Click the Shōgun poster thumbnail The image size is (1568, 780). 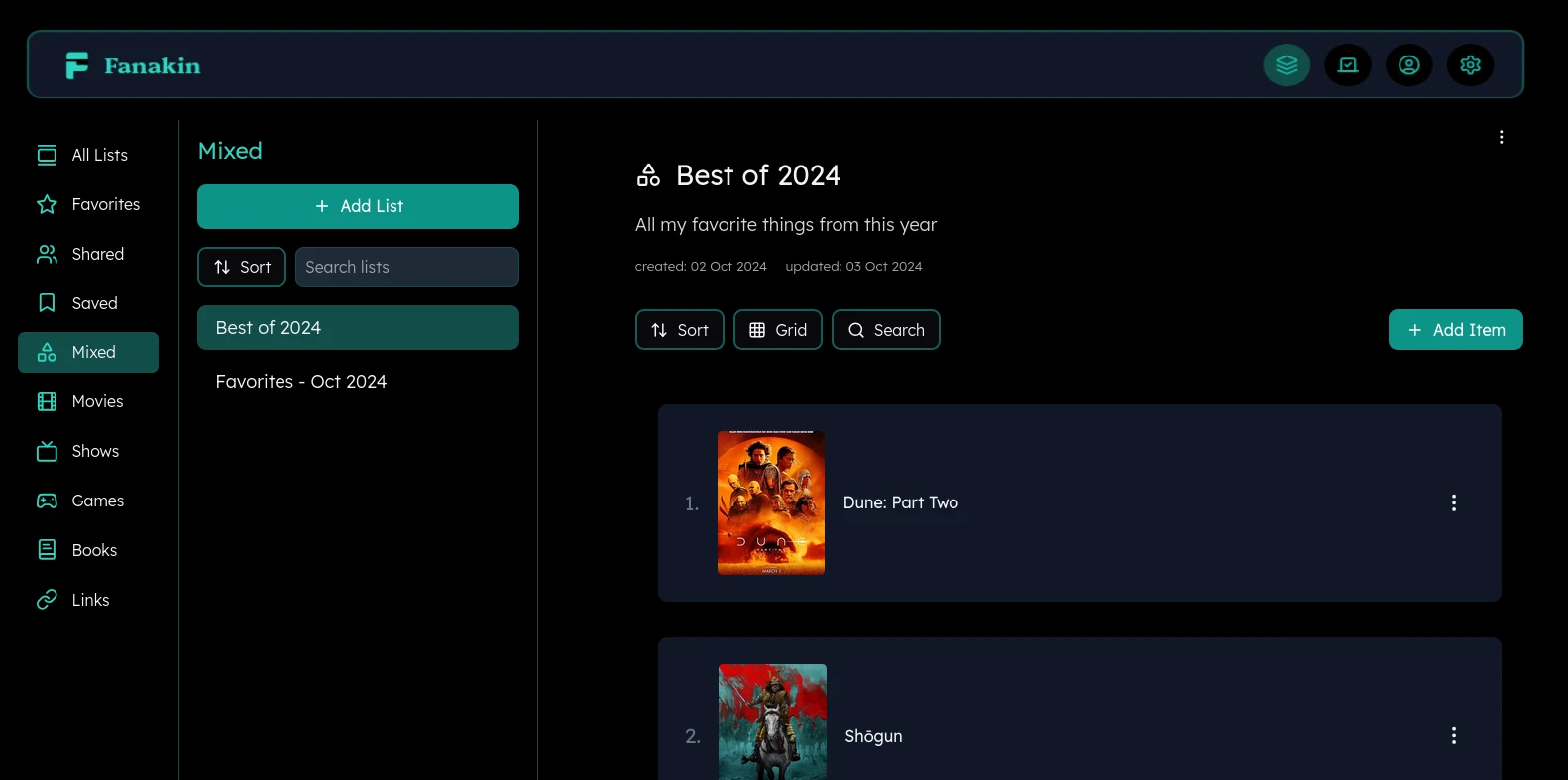[x=772, y=722]
